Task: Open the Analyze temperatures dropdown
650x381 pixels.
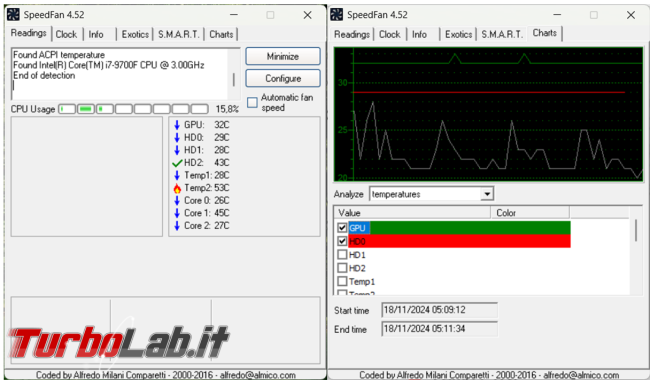Action: click(x=487, y=194)
